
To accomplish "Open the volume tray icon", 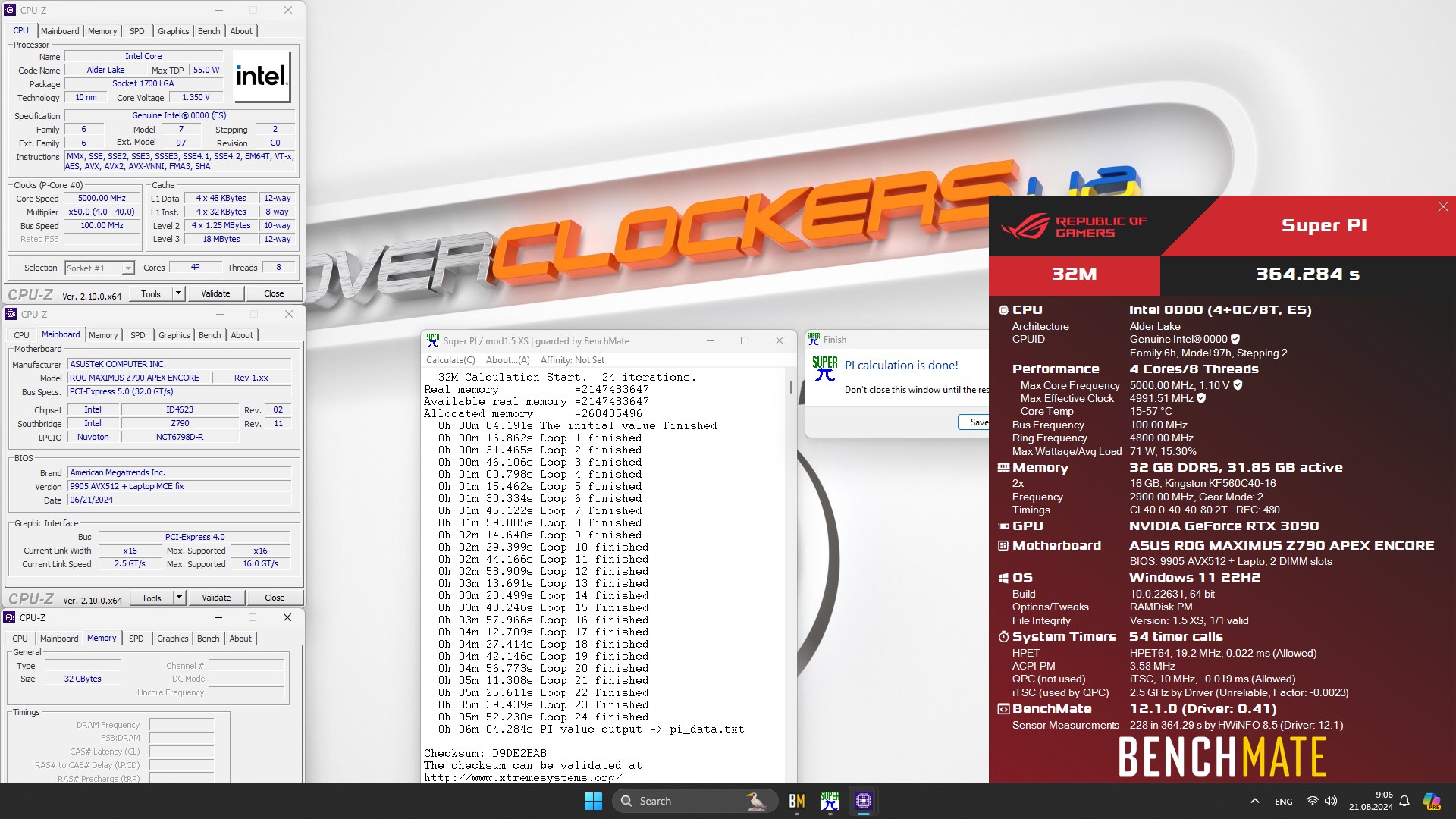I will [1331, 801].
